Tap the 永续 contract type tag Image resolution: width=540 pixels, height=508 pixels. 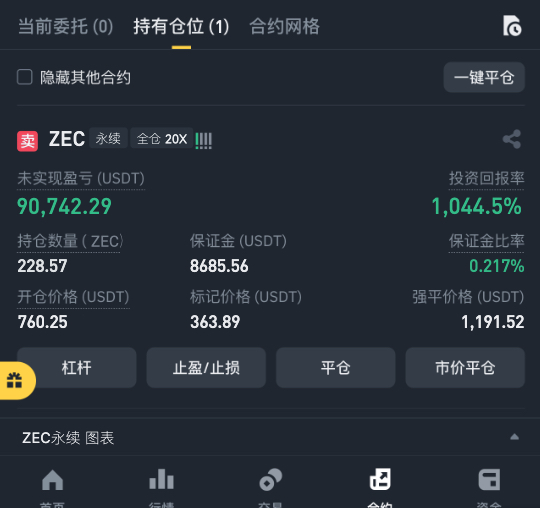point(108,138)
